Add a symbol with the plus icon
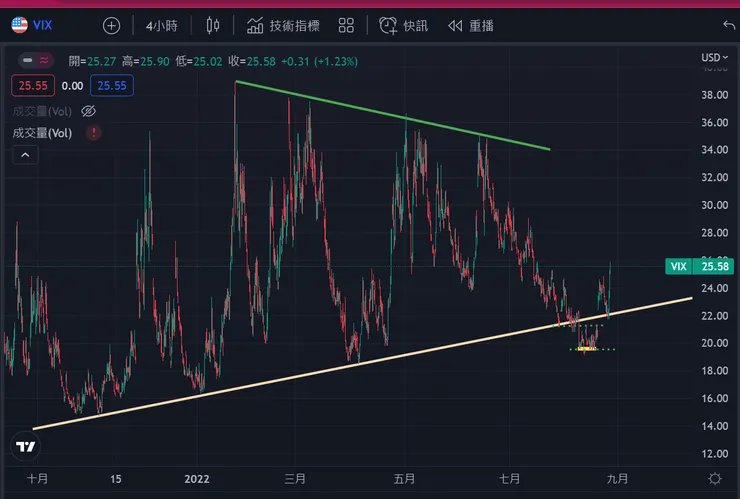 tap(111, 25)
